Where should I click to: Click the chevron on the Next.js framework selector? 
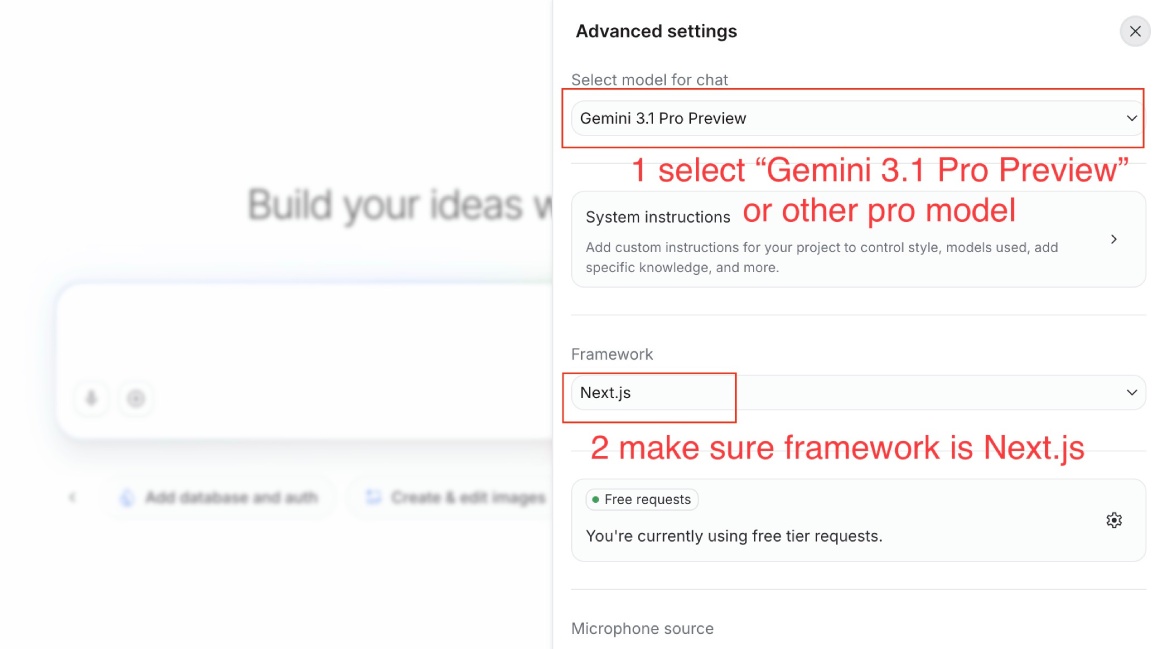1131,392
